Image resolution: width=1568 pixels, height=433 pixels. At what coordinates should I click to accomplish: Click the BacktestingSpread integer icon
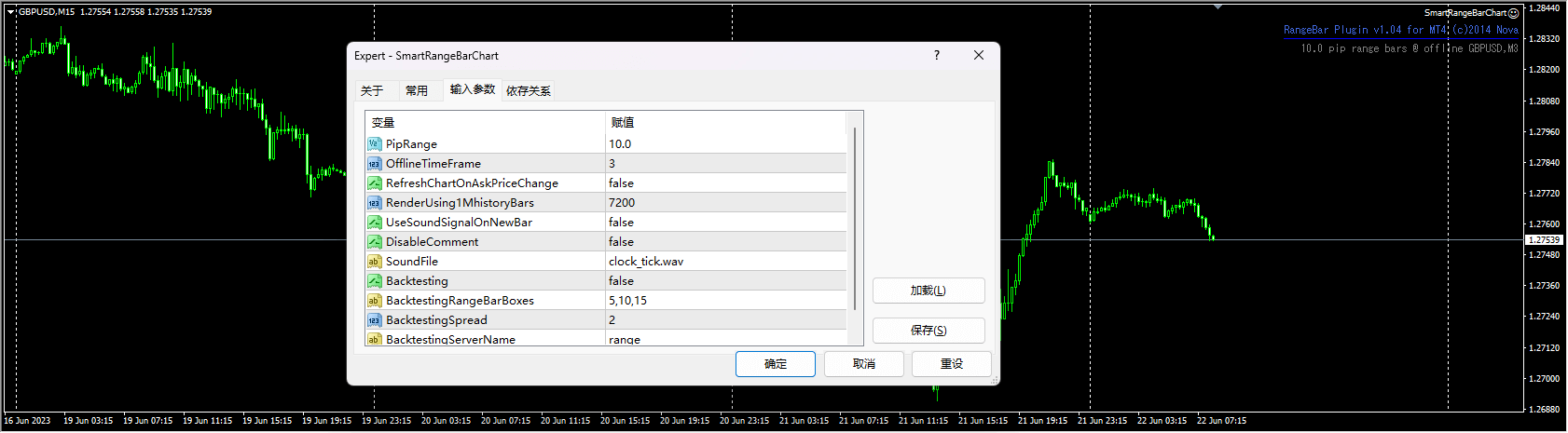pyautogui.click(x=374, y=320)
